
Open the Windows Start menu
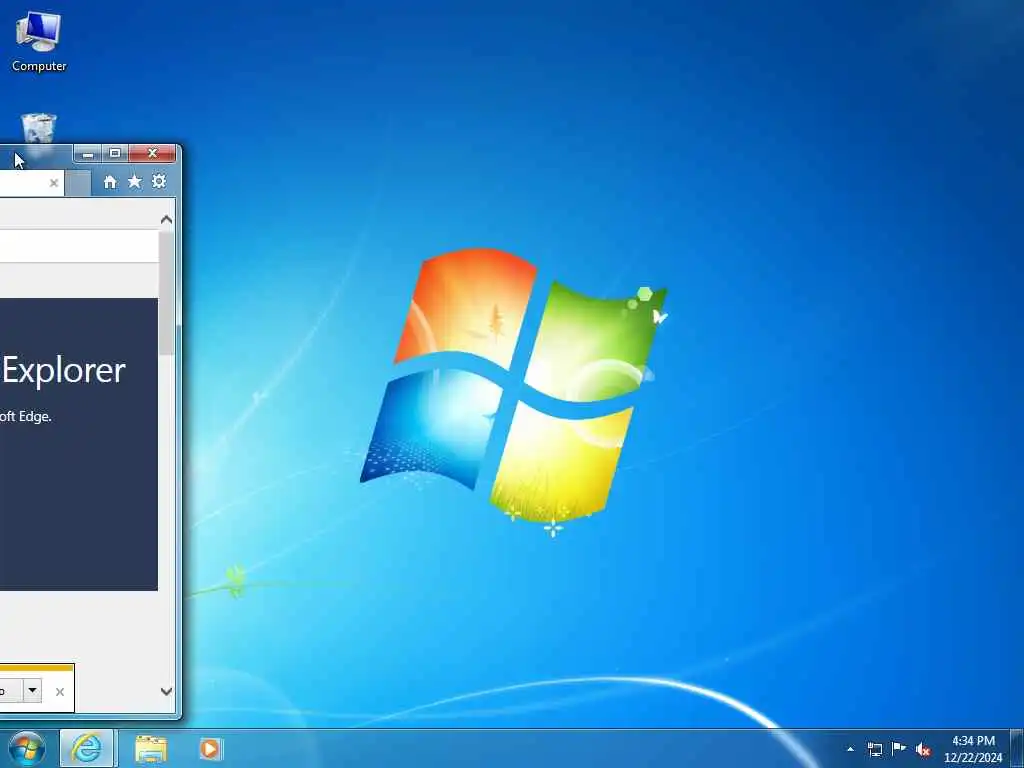click(x=26, y=748)
